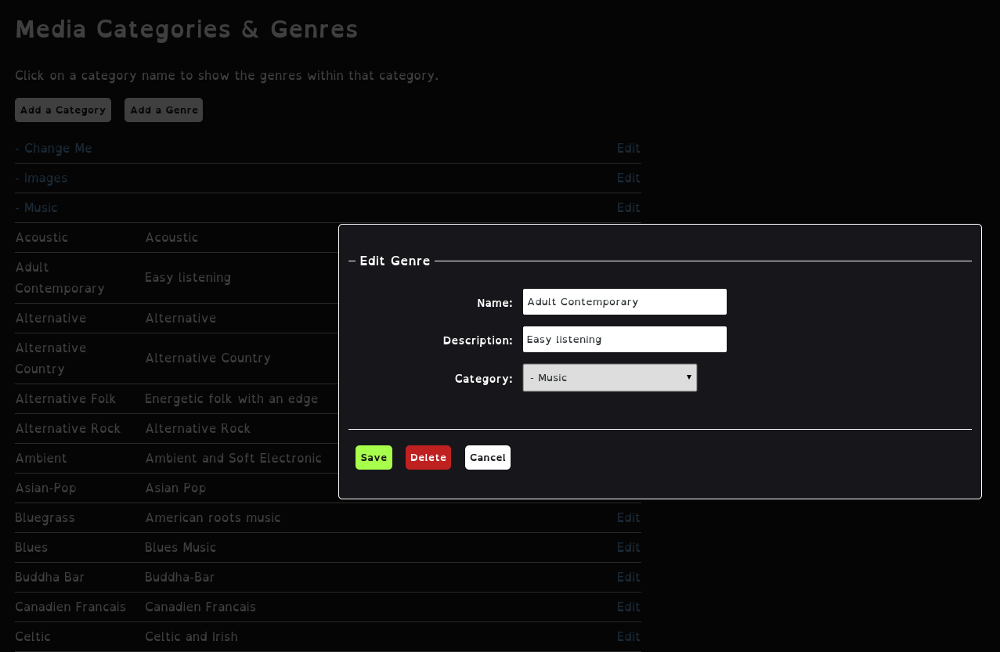
Task: Select the Buddha Bar genre name
Action: pos(49,577)
